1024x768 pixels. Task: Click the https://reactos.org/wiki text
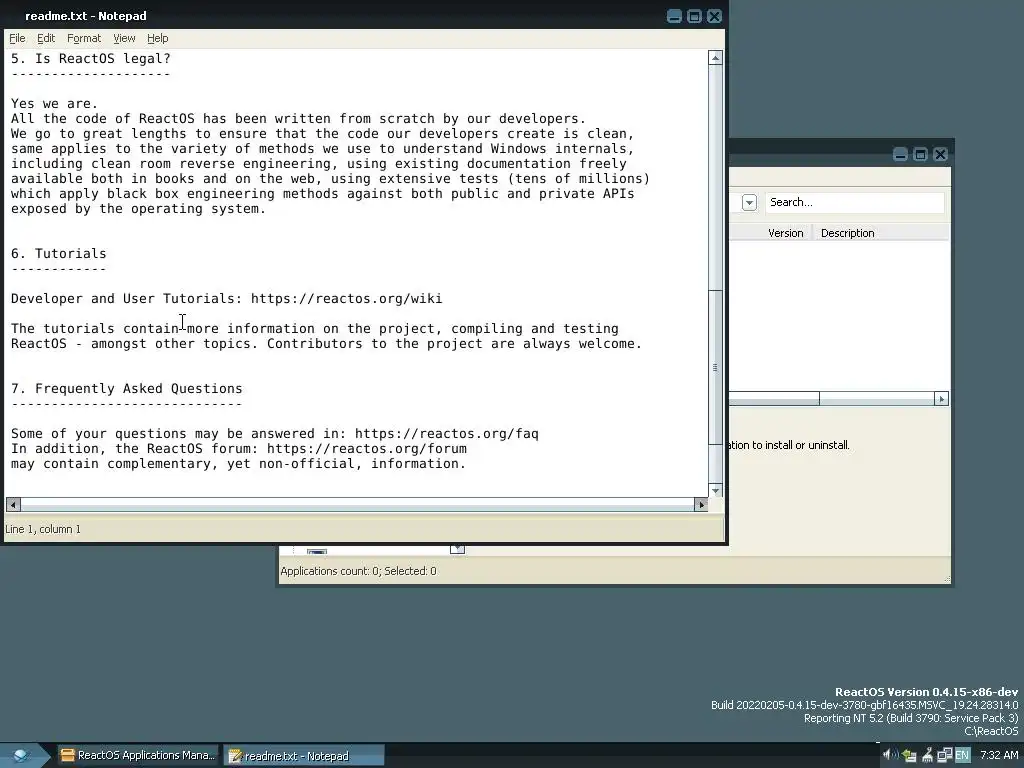[x=346, y=298]
